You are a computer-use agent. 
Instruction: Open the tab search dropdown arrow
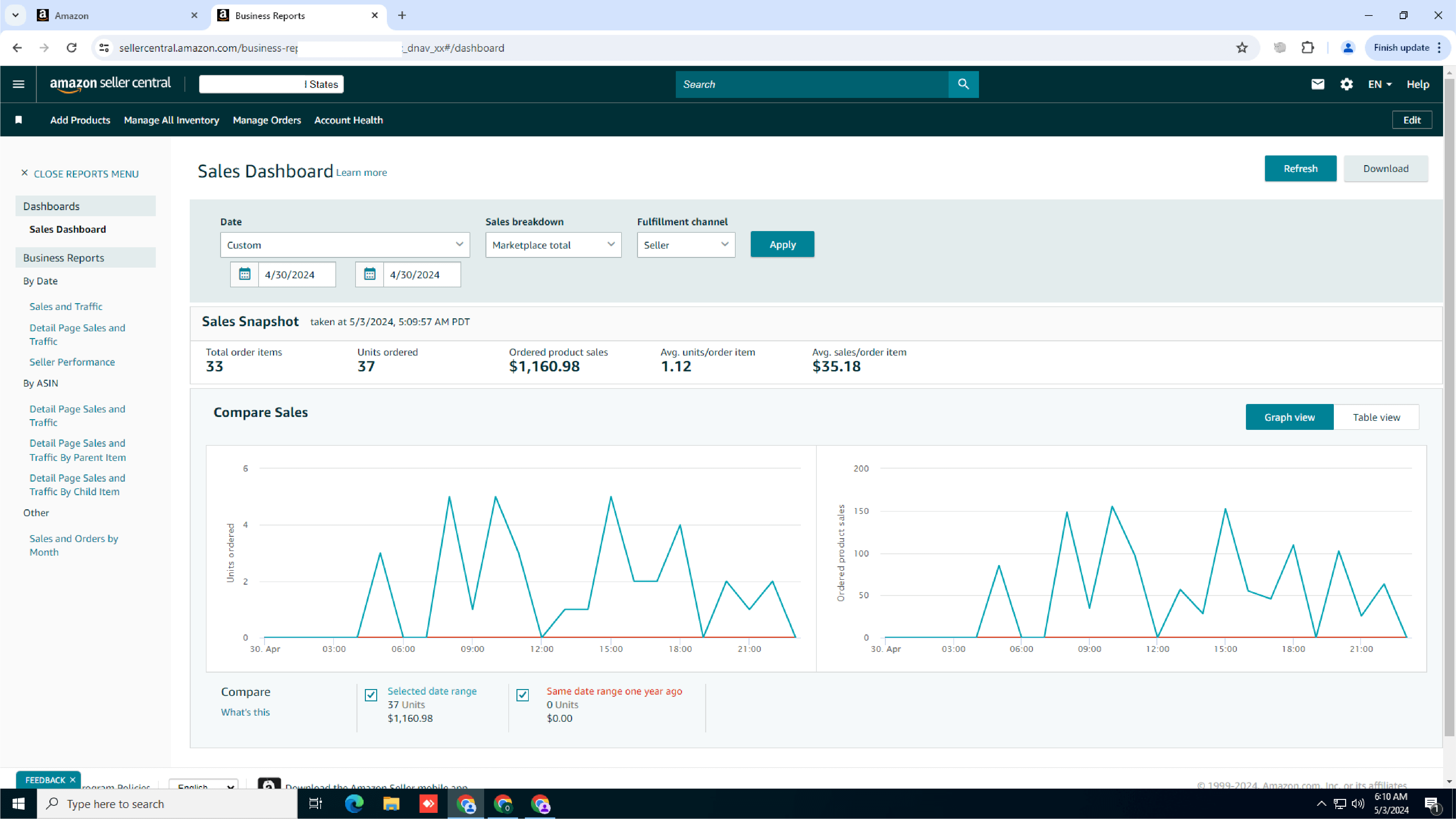(x=15, y=15)
